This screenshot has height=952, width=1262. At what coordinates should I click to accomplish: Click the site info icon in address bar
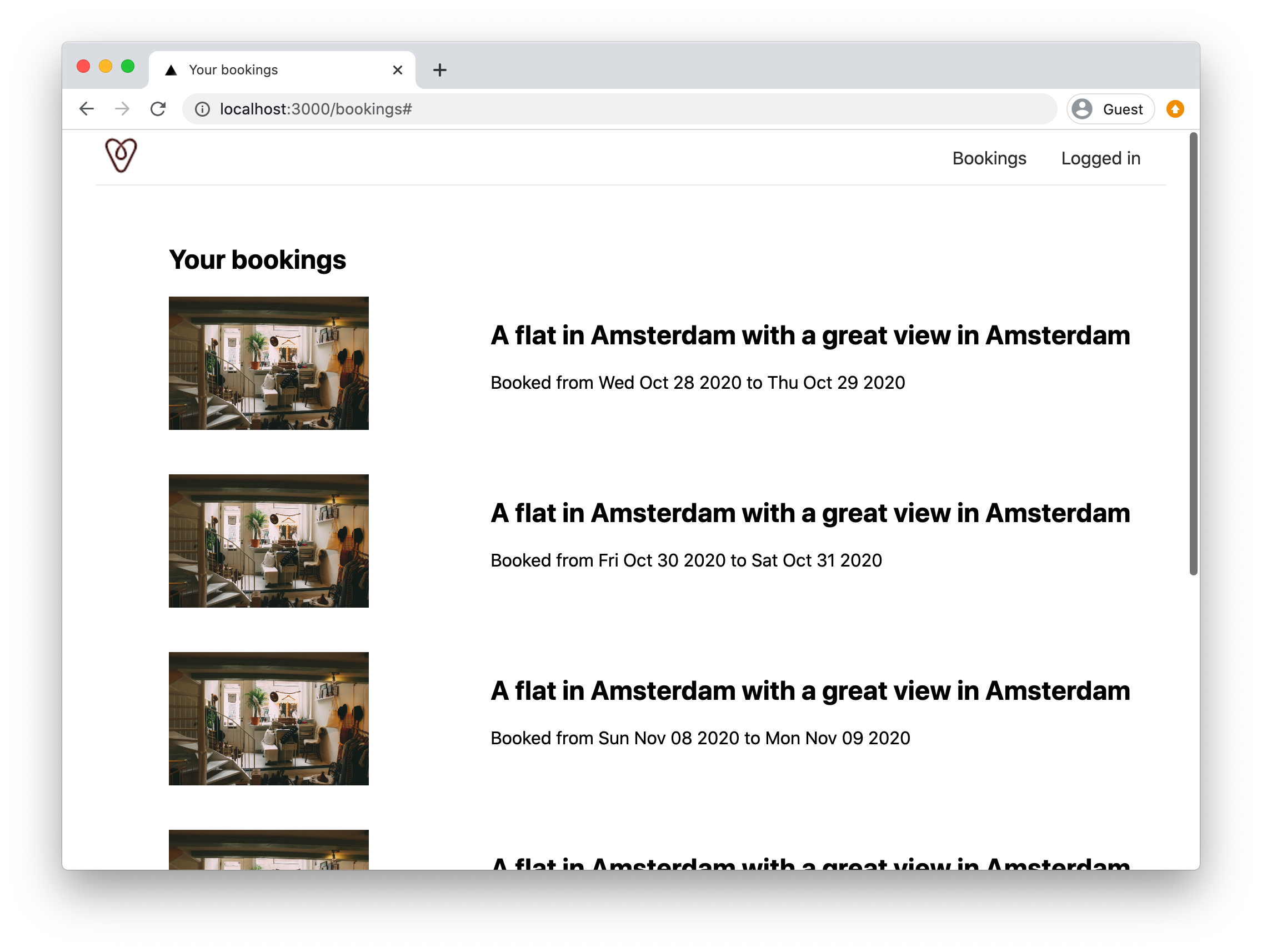point(203,109)
